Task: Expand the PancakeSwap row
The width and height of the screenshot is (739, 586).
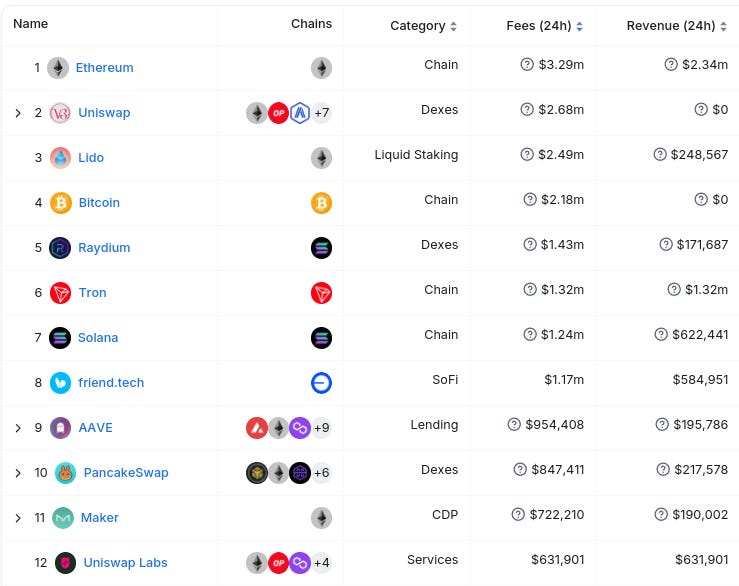Action: (x=18, y=473)
